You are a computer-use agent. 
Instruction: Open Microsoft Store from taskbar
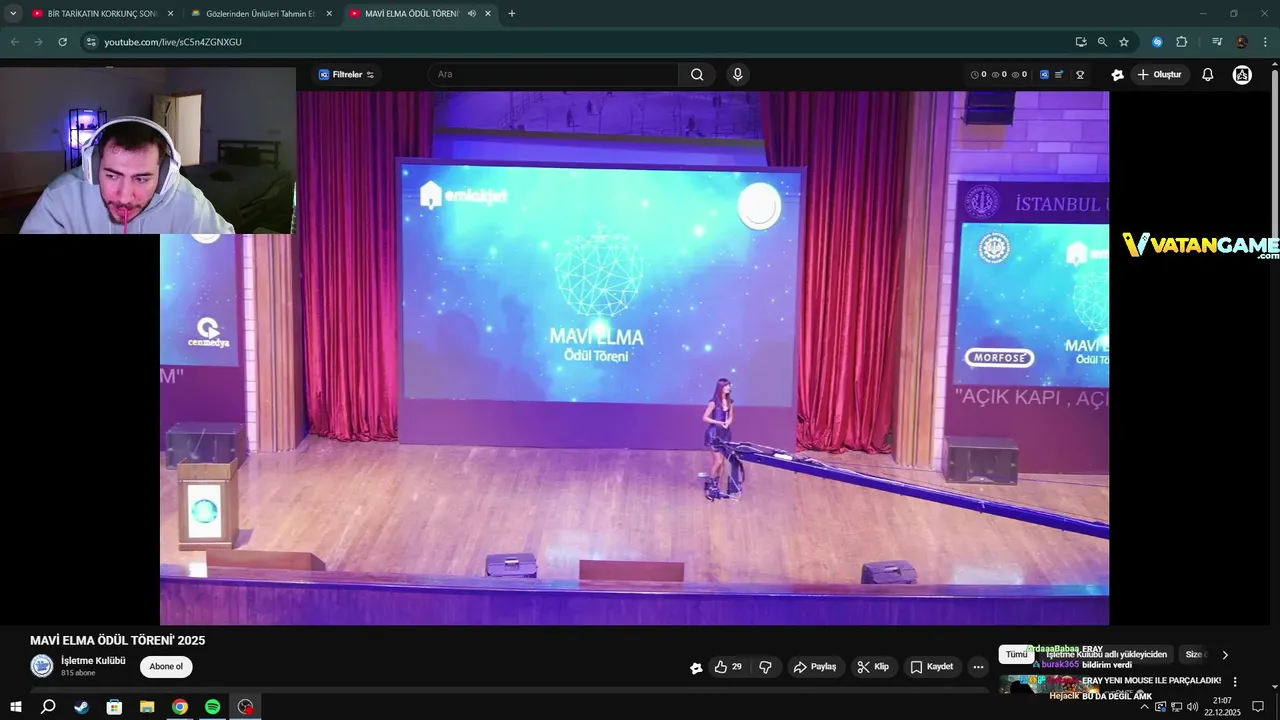[114, 707]
